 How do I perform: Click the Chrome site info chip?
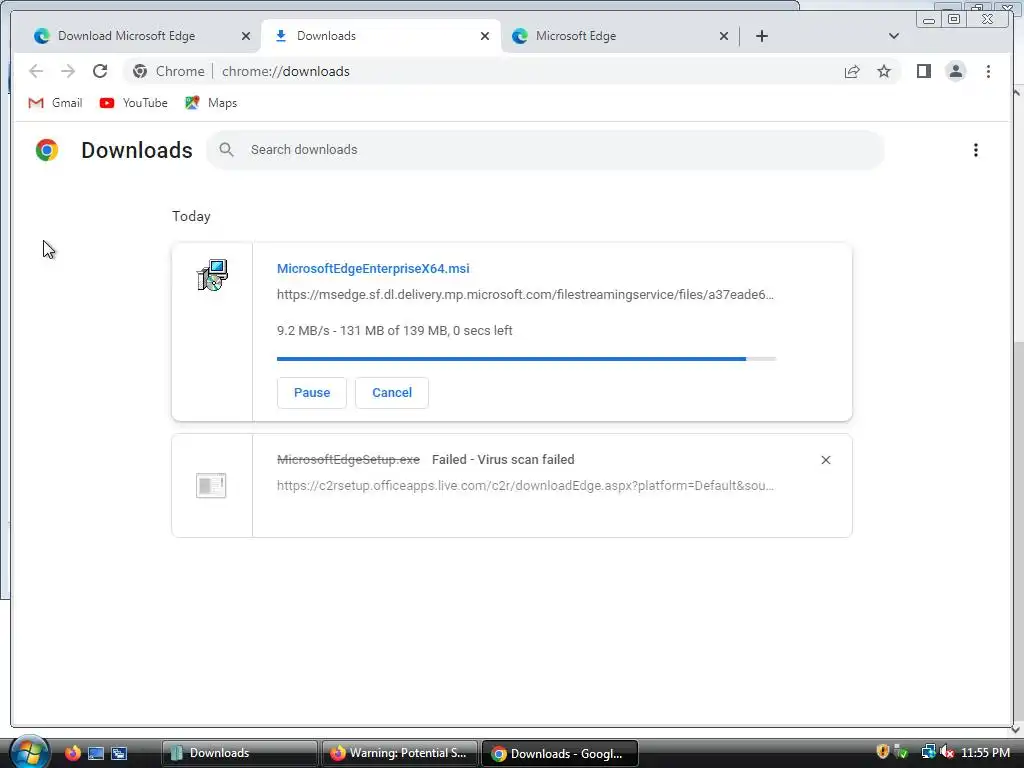(x=168, y=71)
